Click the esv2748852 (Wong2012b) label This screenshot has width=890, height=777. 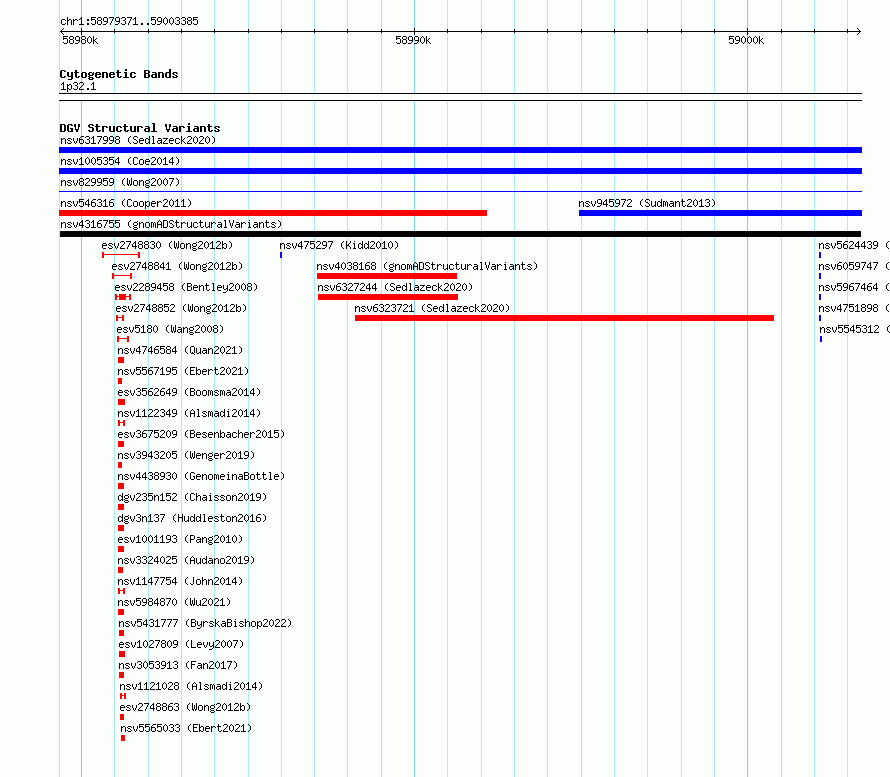(181, 308)
